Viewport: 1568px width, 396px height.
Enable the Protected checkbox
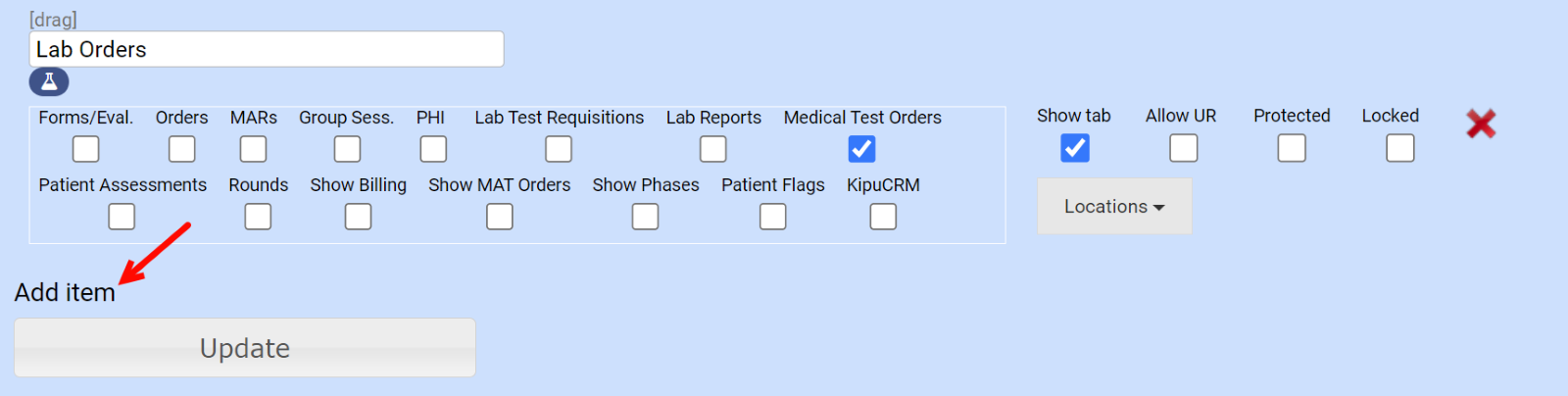click(x=1292, y=148)
